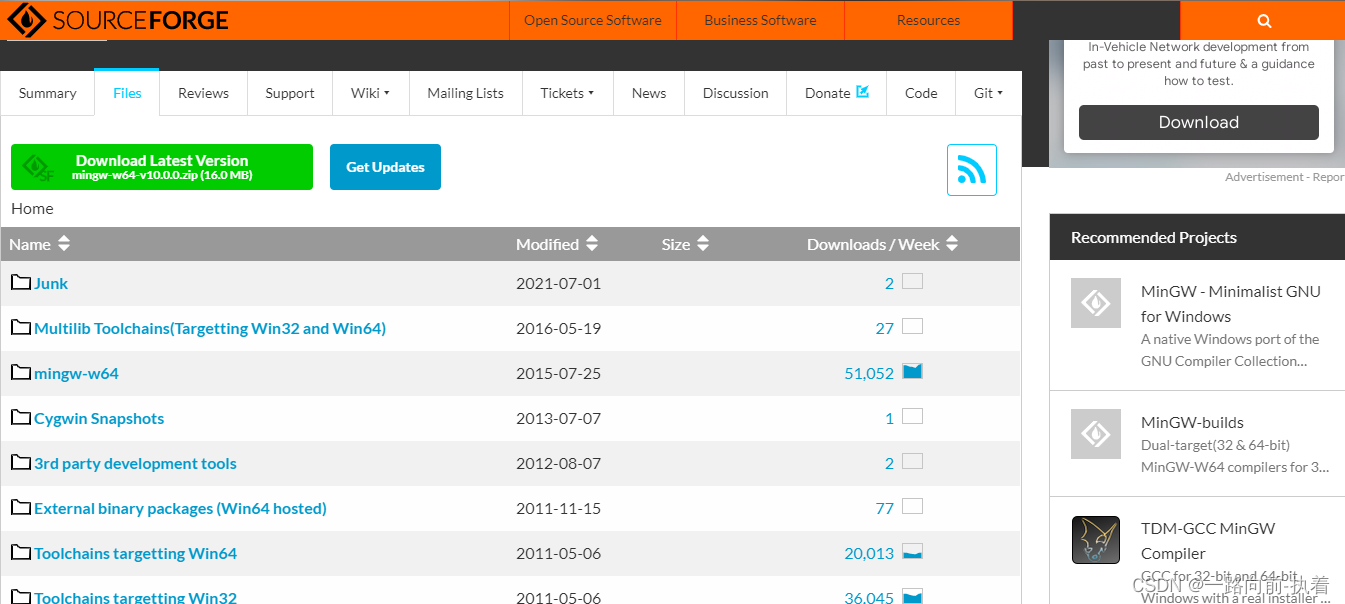Sort by Downloads / Week arrows

[952, 243]
